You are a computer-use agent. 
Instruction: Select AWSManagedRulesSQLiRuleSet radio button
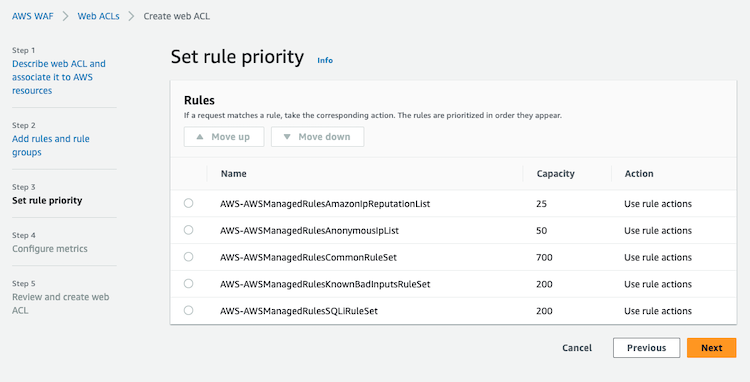(188, 310)
